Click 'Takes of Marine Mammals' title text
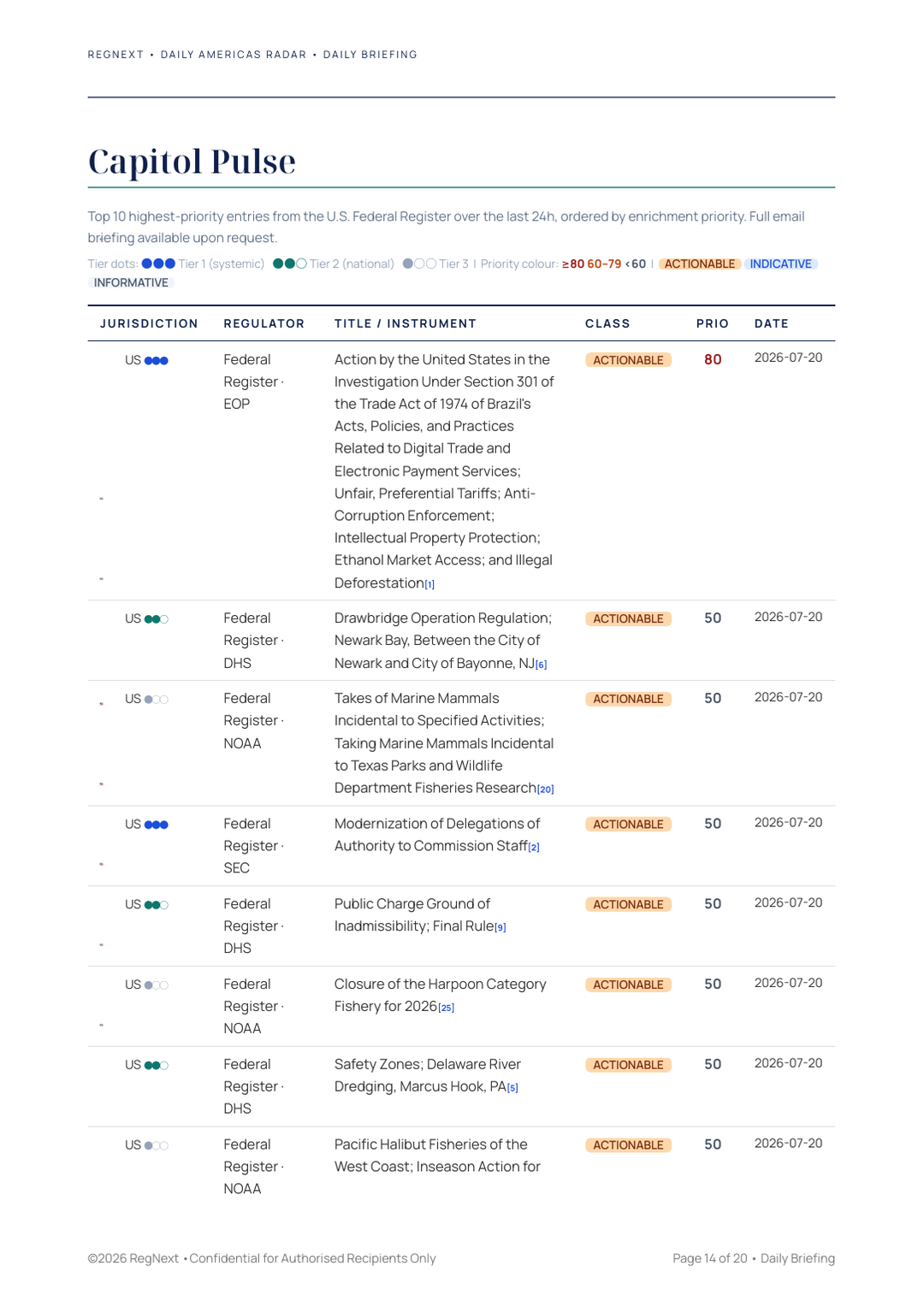The width and height of the screenshot is (924, 1307). point(417,699)
